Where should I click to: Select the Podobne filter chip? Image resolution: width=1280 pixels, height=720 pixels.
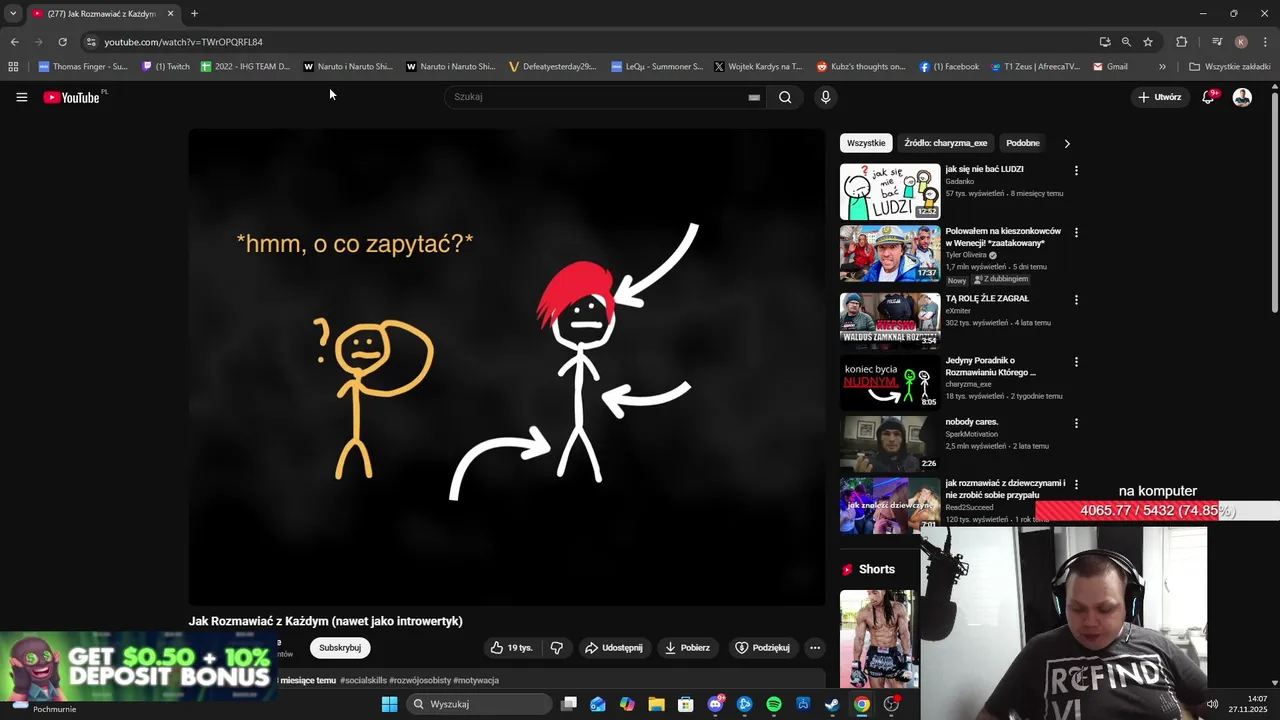click(x=1022, y=143)
